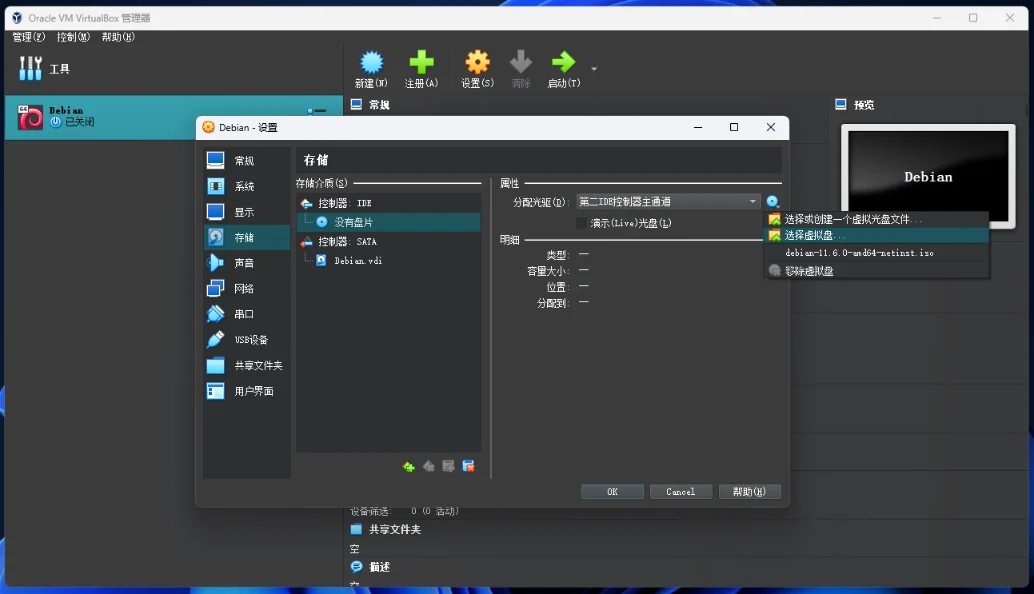Viewport: 1034px width, 594px height.
Task: Maximize the VirtualBox manager window
Action: [x=973, y=18]
